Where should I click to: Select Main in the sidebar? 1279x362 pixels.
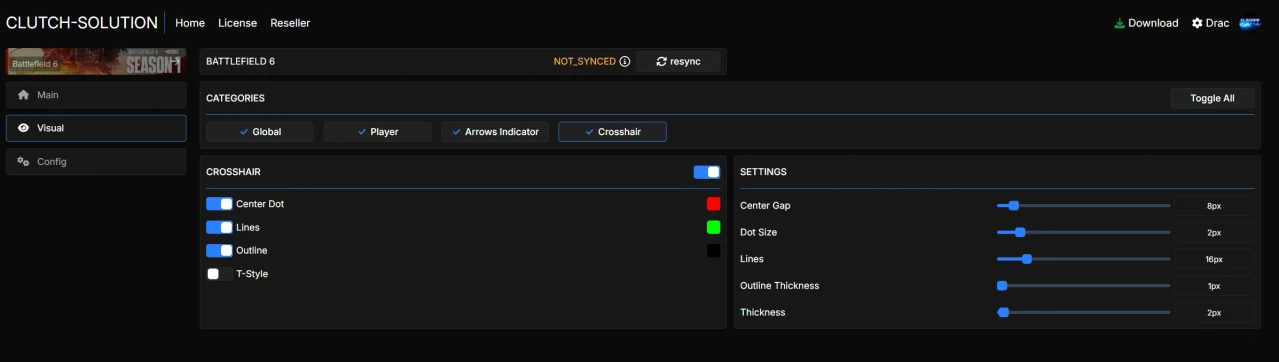click(x=96, y=95)
